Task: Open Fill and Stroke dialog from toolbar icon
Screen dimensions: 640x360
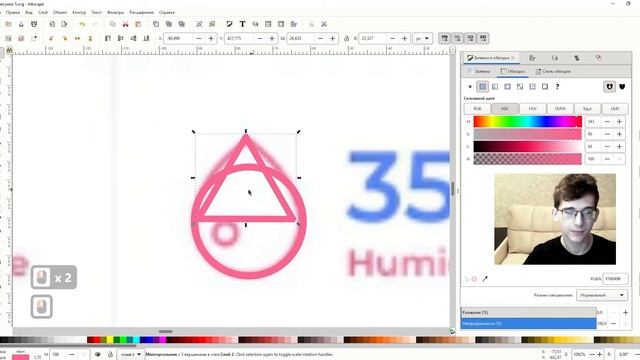Action: point(229,24)
